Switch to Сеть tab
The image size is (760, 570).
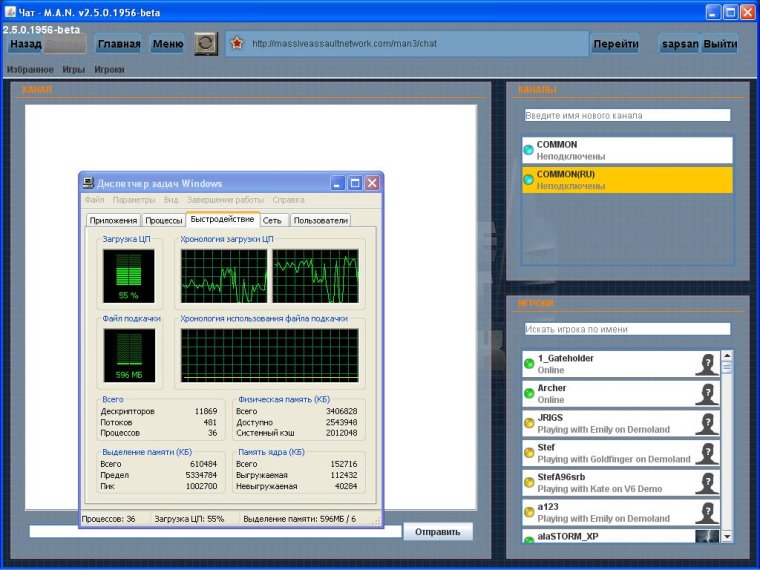[273, 220]
